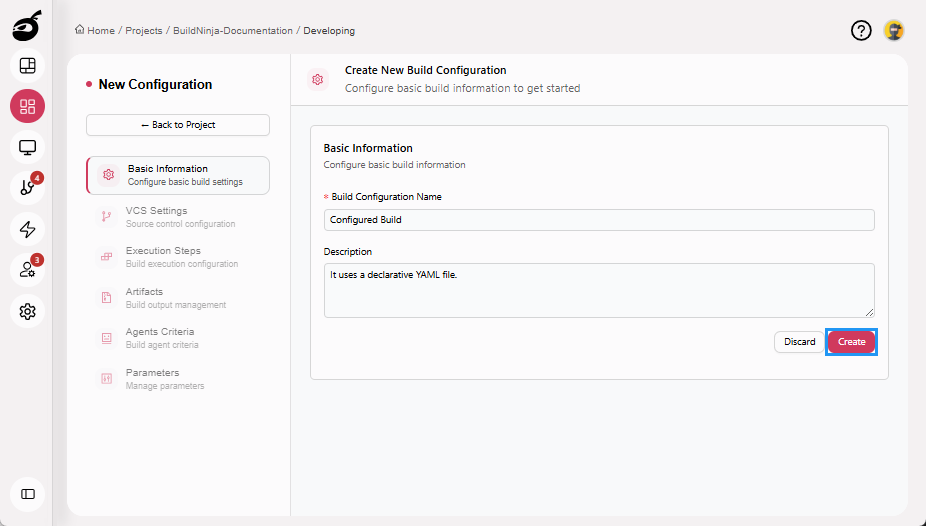Click the New Configuration heading

click(155, 84)
